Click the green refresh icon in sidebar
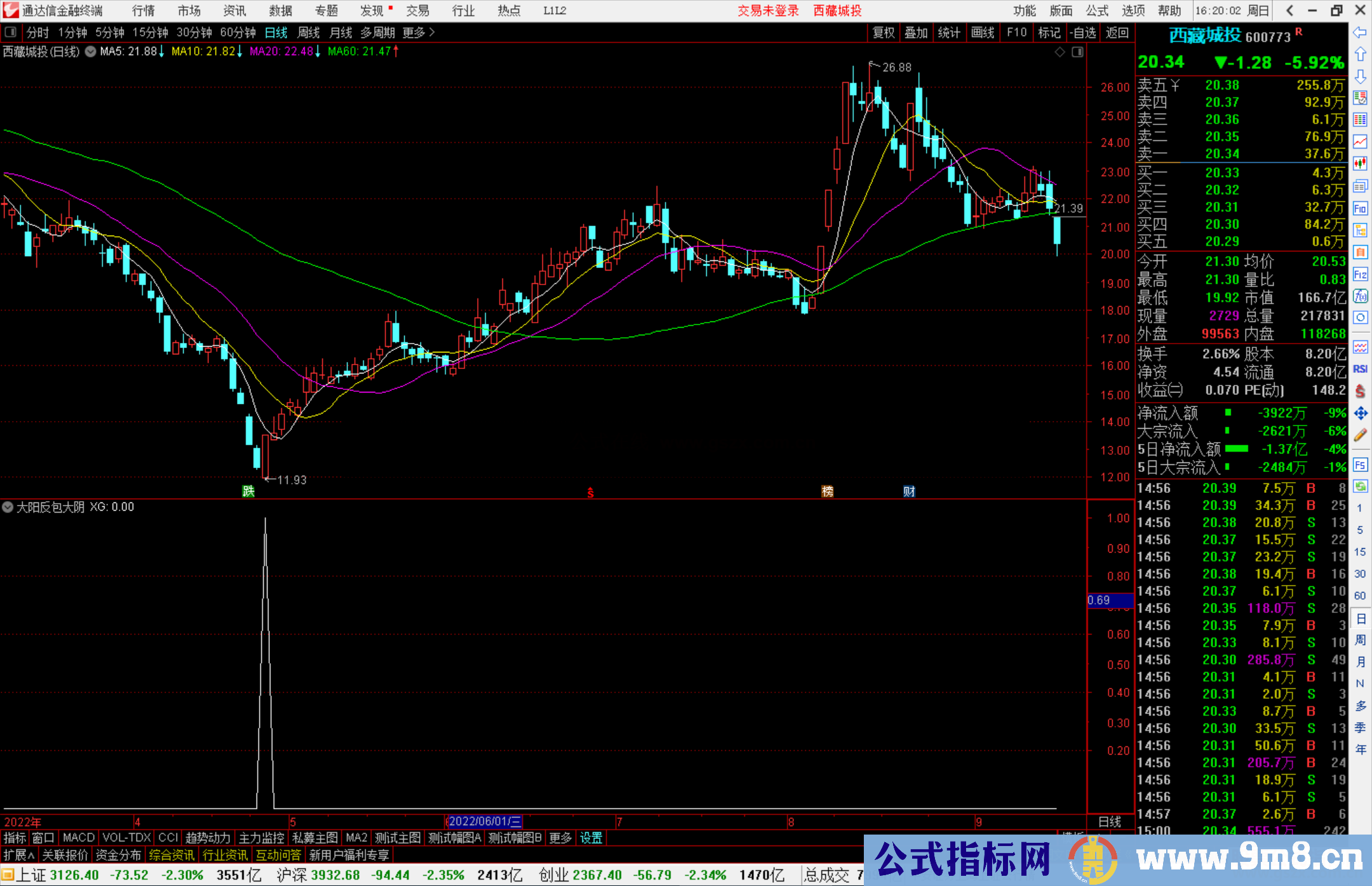 (1360, 487)
